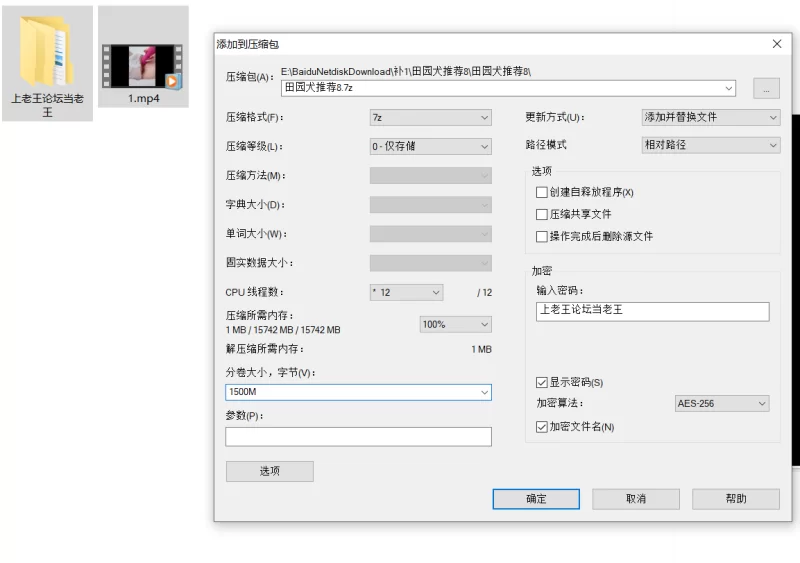The width and height of the screenshot is (800, 563).
Task: Click the 1 MB / 15742 MB memory text
Action: 283,330
